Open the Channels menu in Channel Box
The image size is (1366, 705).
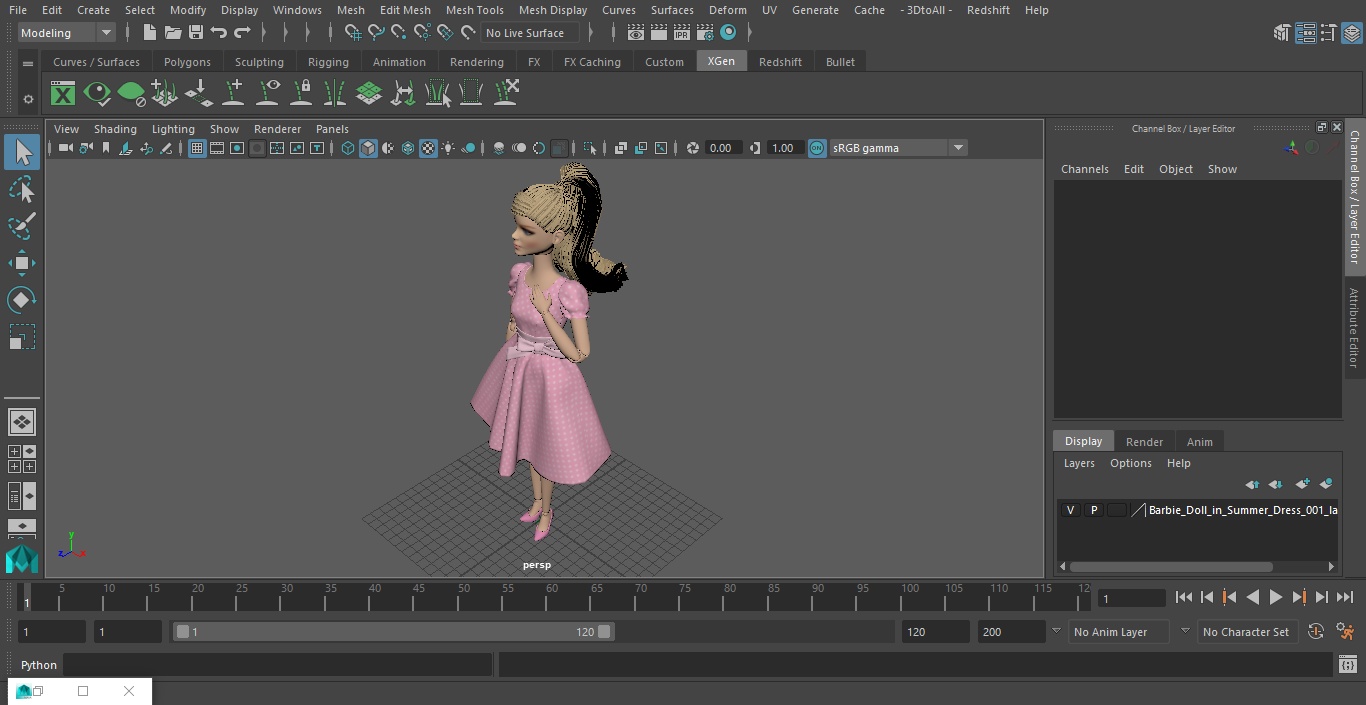click(1084, 169)
